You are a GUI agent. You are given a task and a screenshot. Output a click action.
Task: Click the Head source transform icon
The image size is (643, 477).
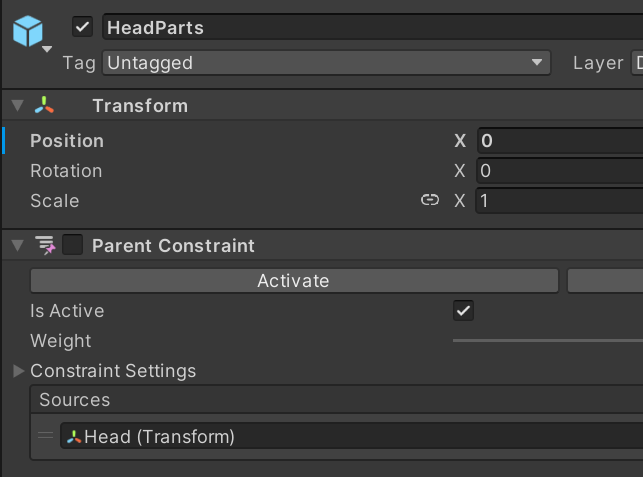74,437
